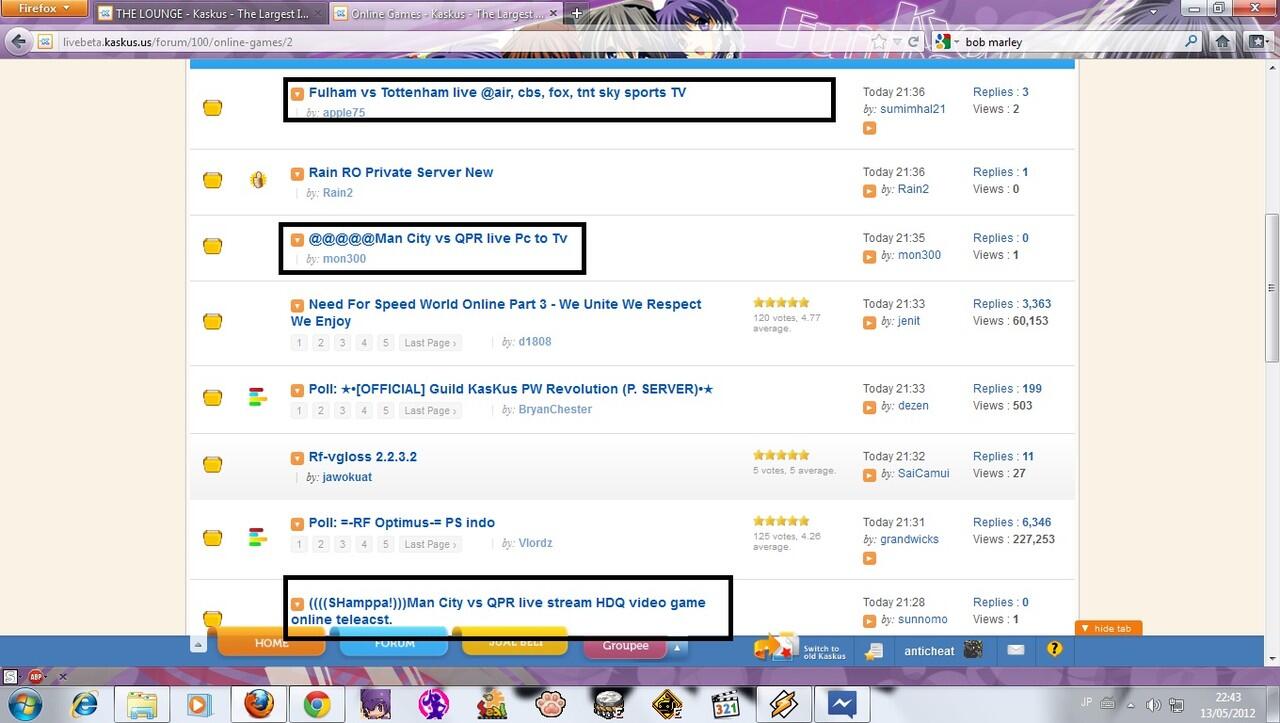The image size is (1280, 723).
Task: Expand the arrow before Poll: =-RF Optimus-=
Action: click(297, 523)
